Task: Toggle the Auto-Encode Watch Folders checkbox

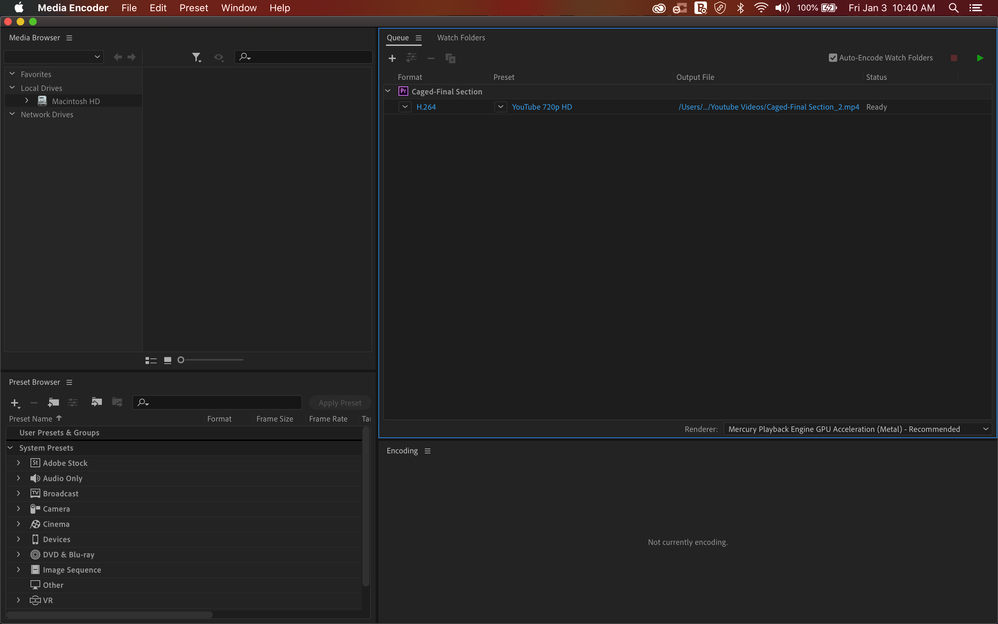Action: coord(833,58)
